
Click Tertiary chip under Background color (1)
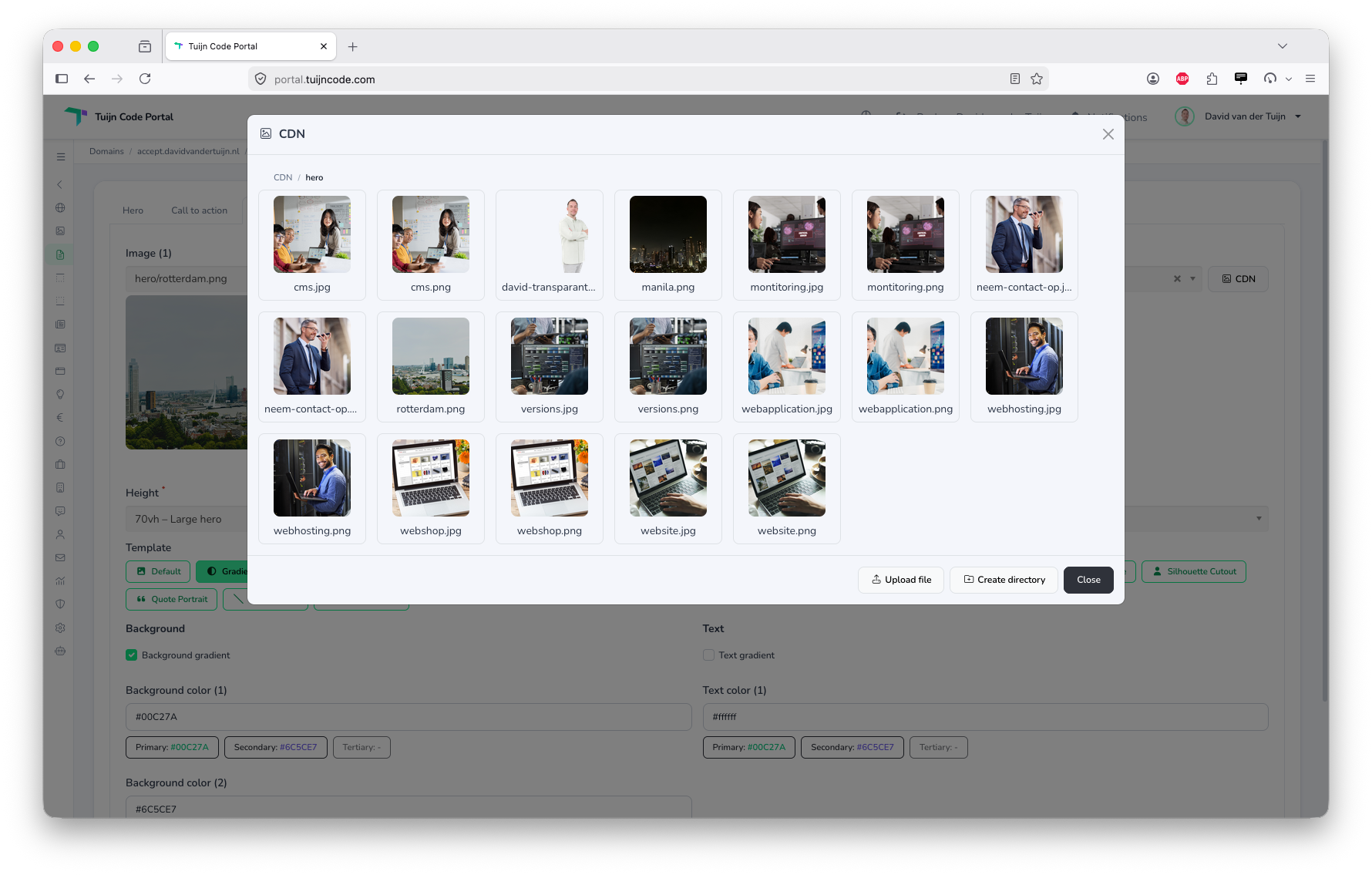point(361,747)
